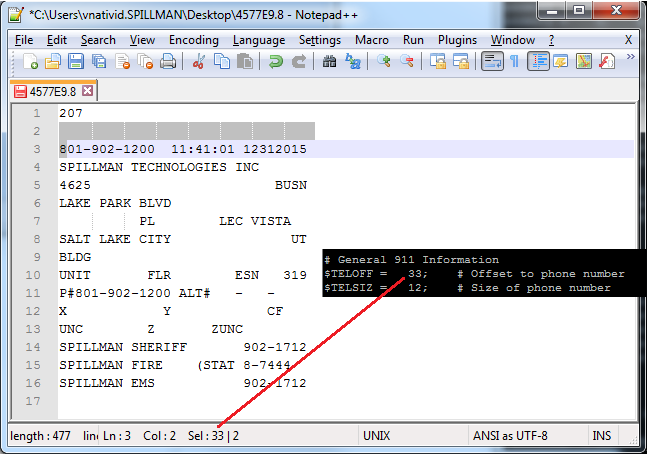Open the Run menu
The width and height of the screenshot is (647, 454).
pyautogui.click(x=413, y=40)
